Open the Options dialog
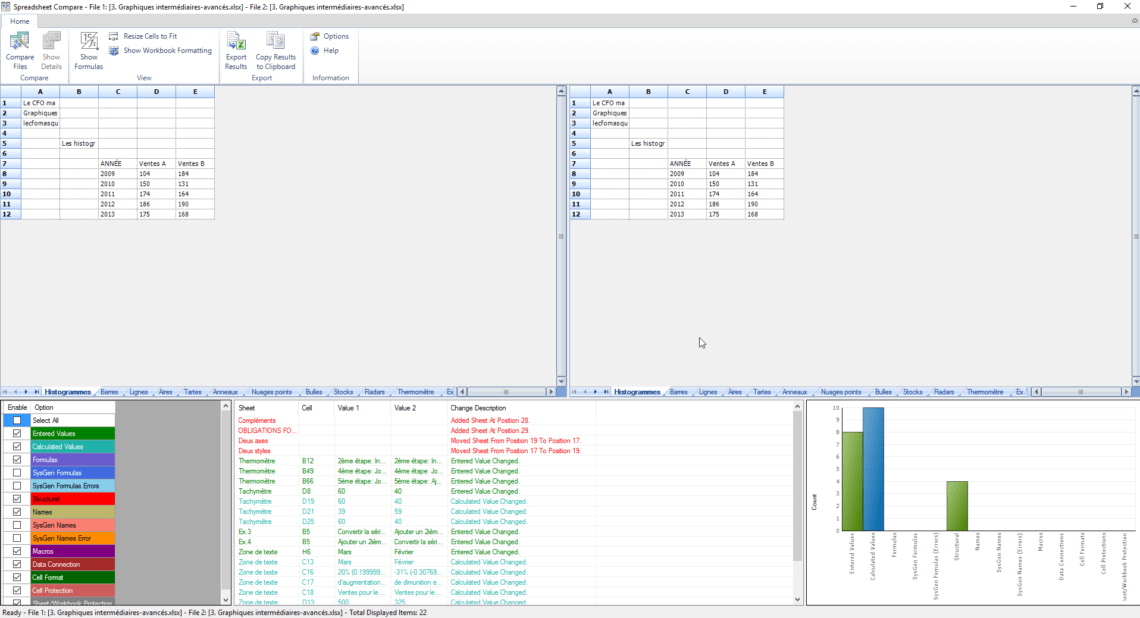Image resolution: width=1140 pixels, height=618 pixels. point(330,36)
